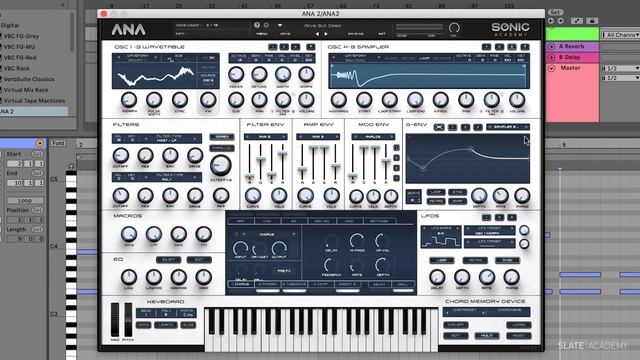Screen dimensions: 640x360
Task: Select oscillator 6 button in OSC 4-6 Sampler
Action: pyautogui.click(x=512, y=47)
